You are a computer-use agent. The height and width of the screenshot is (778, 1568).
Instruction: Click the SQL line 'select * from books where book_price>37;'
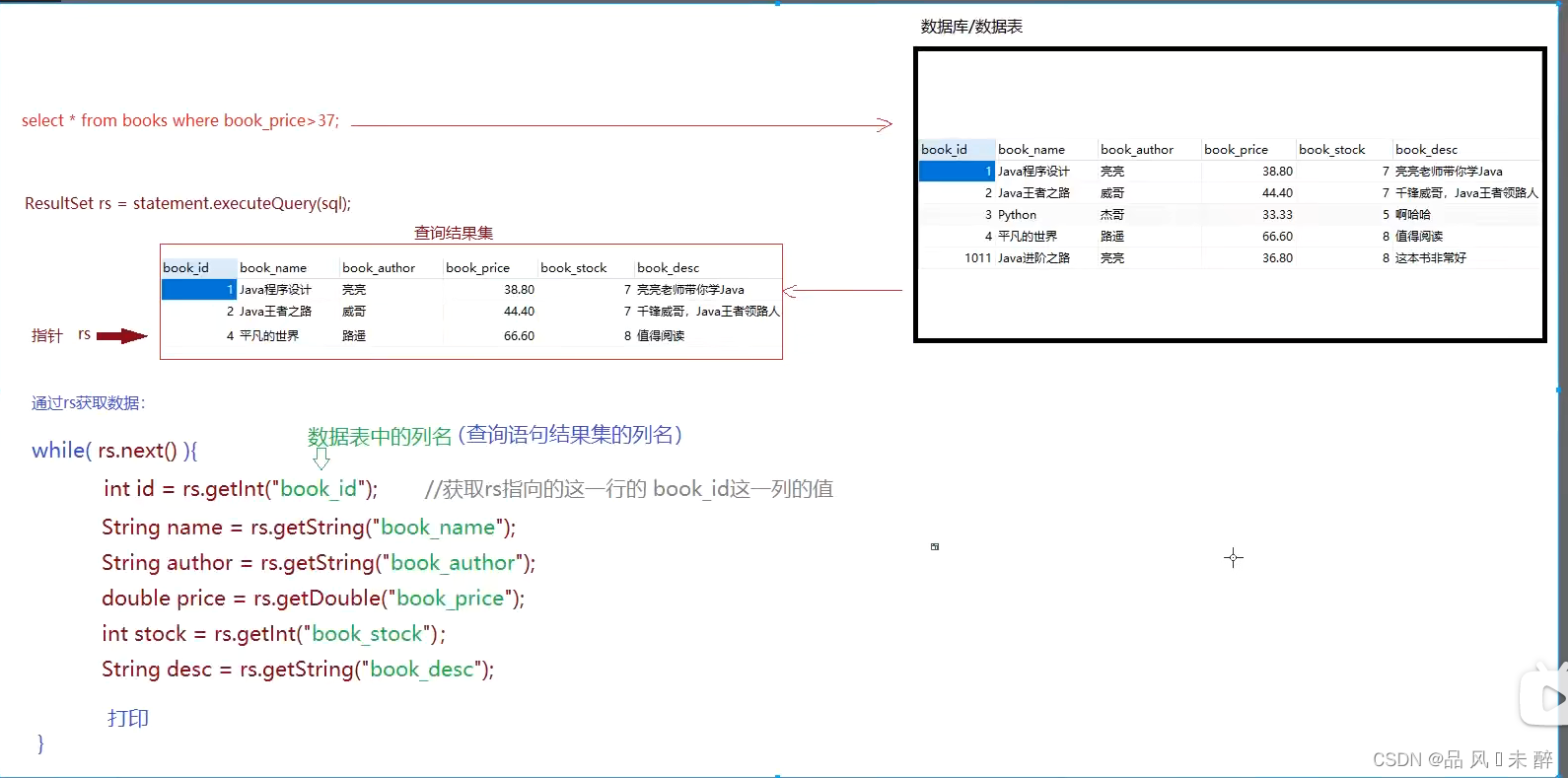[180, 120]
